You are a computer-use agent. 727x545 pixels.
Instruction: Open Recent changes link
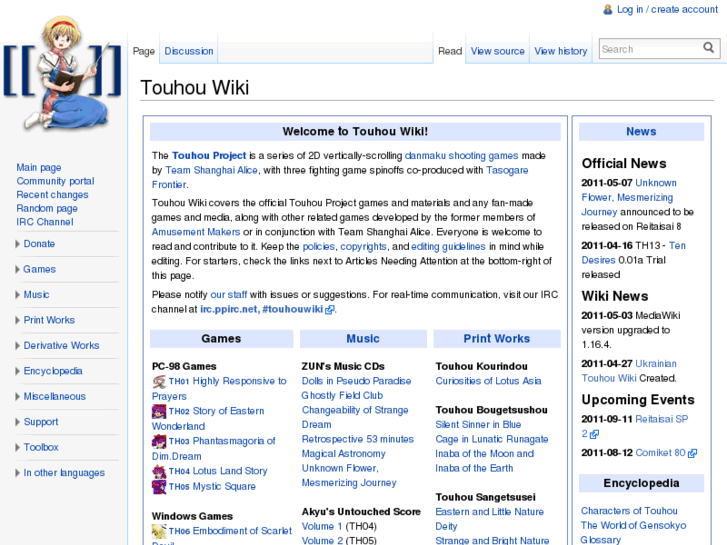pos(52,195)
